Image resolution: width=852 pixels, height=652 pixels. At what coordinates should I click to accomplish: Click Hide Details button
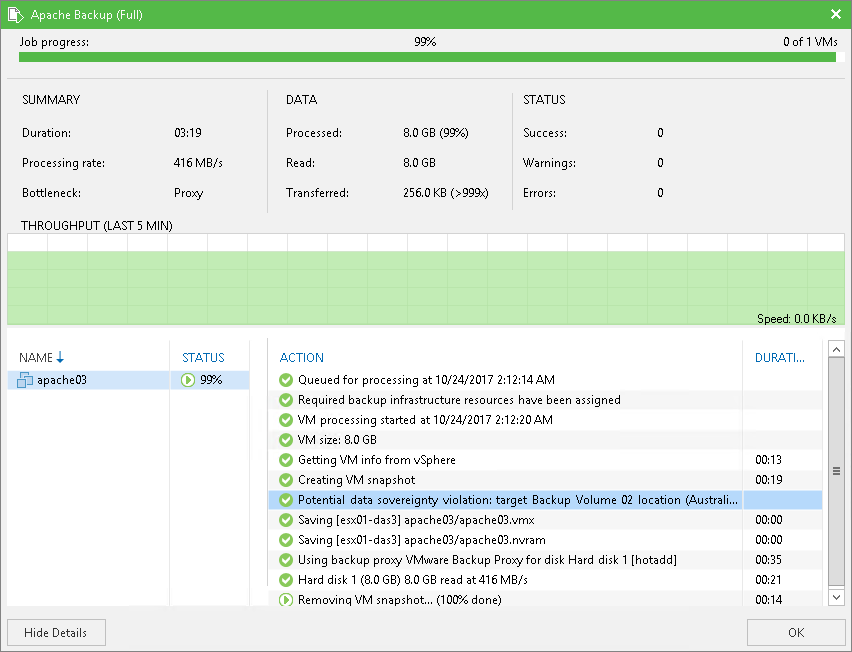point(57,632)
